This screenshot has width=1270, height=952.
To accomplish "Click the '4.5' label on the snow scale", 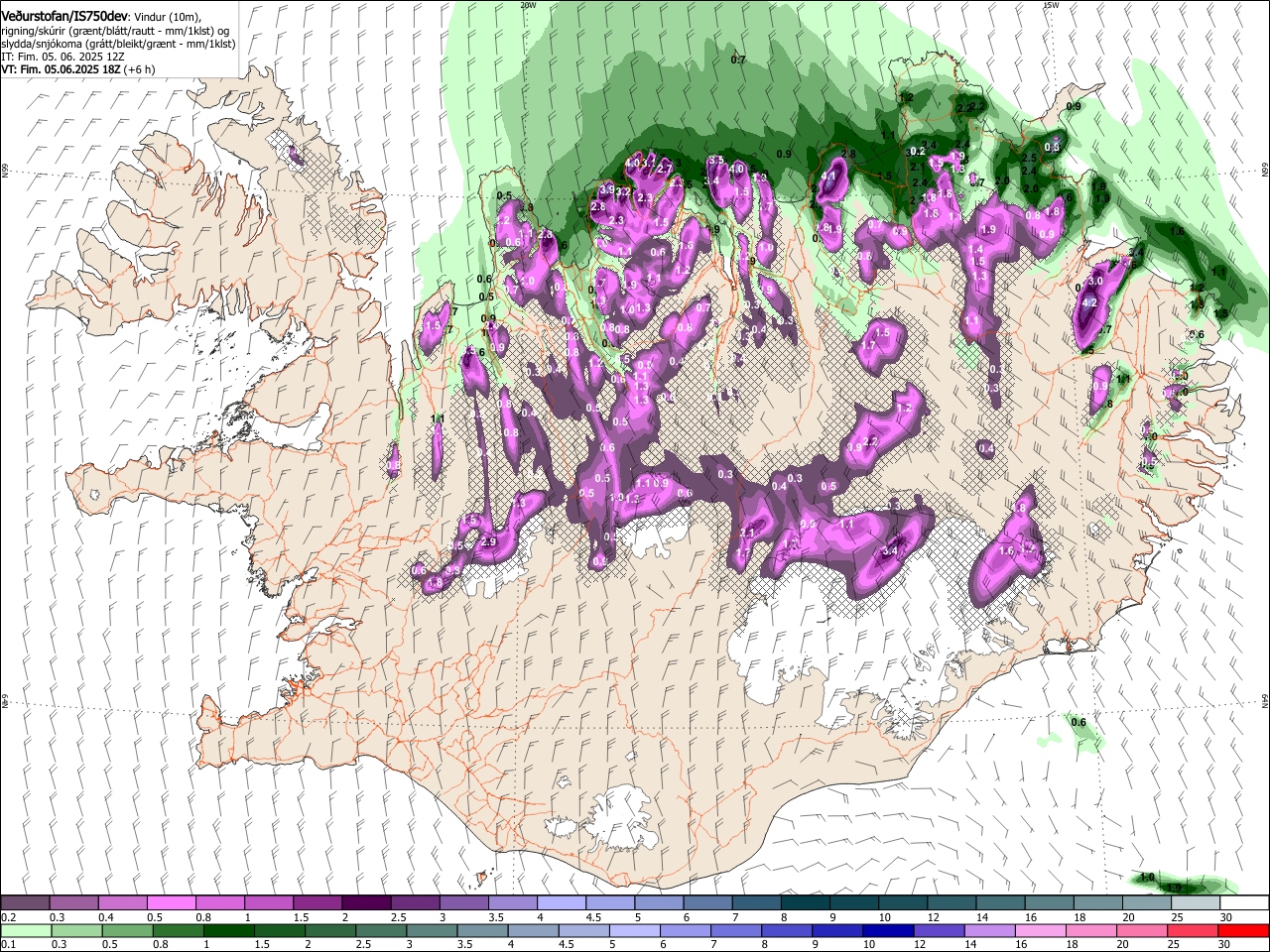I will pyautogui.click(x=593, y=917).
